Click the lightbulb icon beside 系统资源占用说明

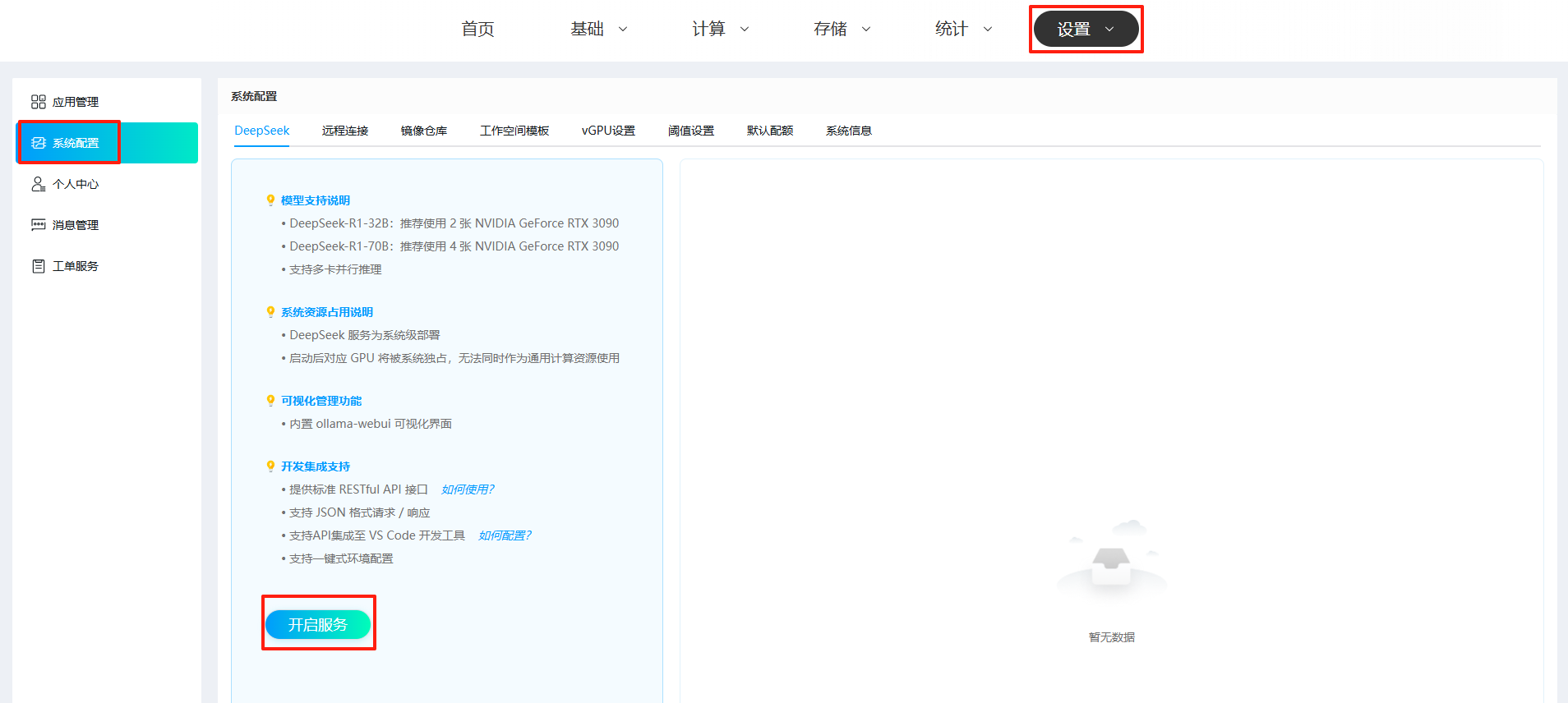tap(270, 312)
